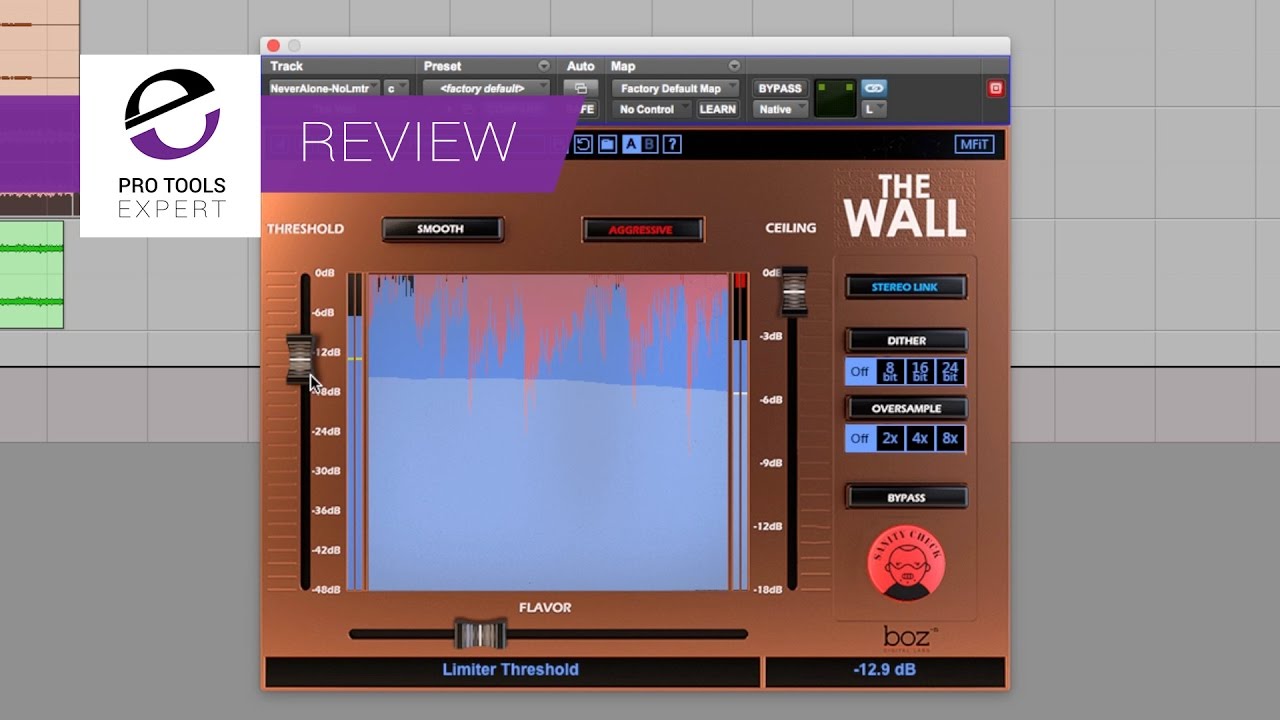Select 8 bit dither

click(890, 372)
